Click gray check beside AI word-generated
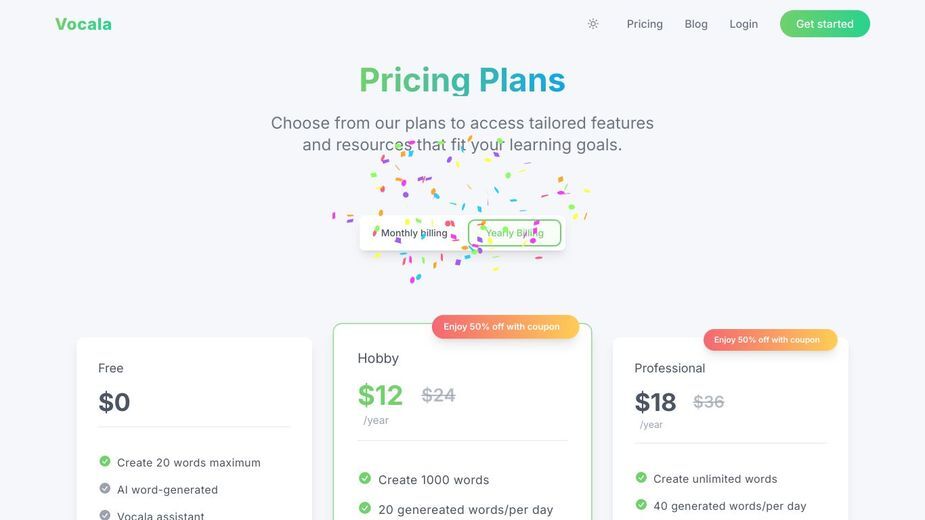Screen dimensions: 925x520 [x=104, y=489]
